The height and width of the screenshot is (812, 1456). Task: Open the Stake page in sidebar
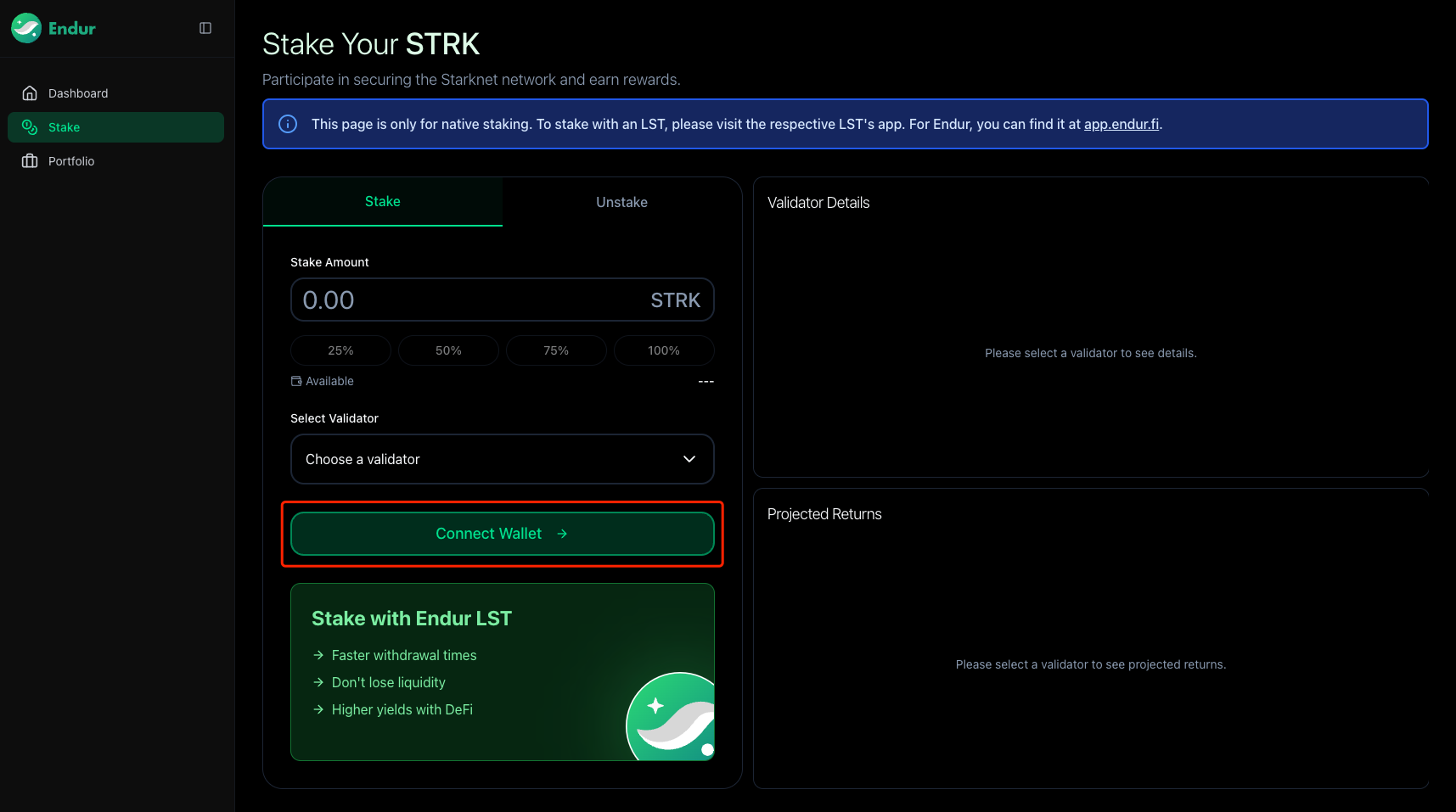pos(115,127)
